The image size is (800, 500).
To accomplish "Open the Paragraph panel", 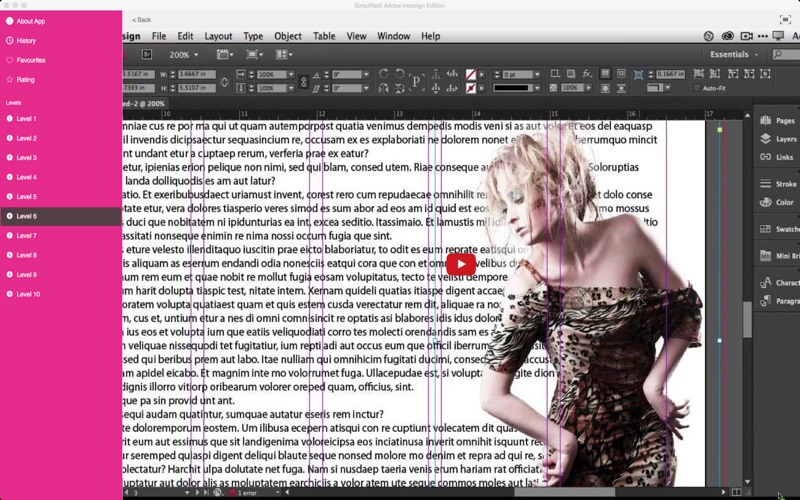I will tap(779, 301).
